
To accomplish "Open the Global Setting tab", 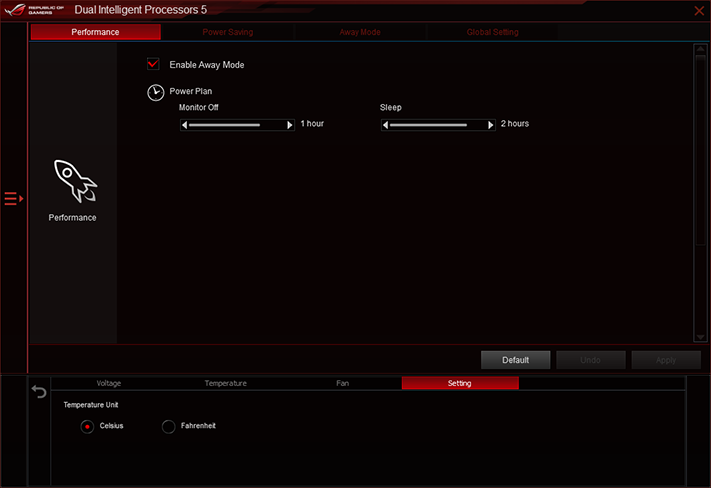I will click(492, 32).
